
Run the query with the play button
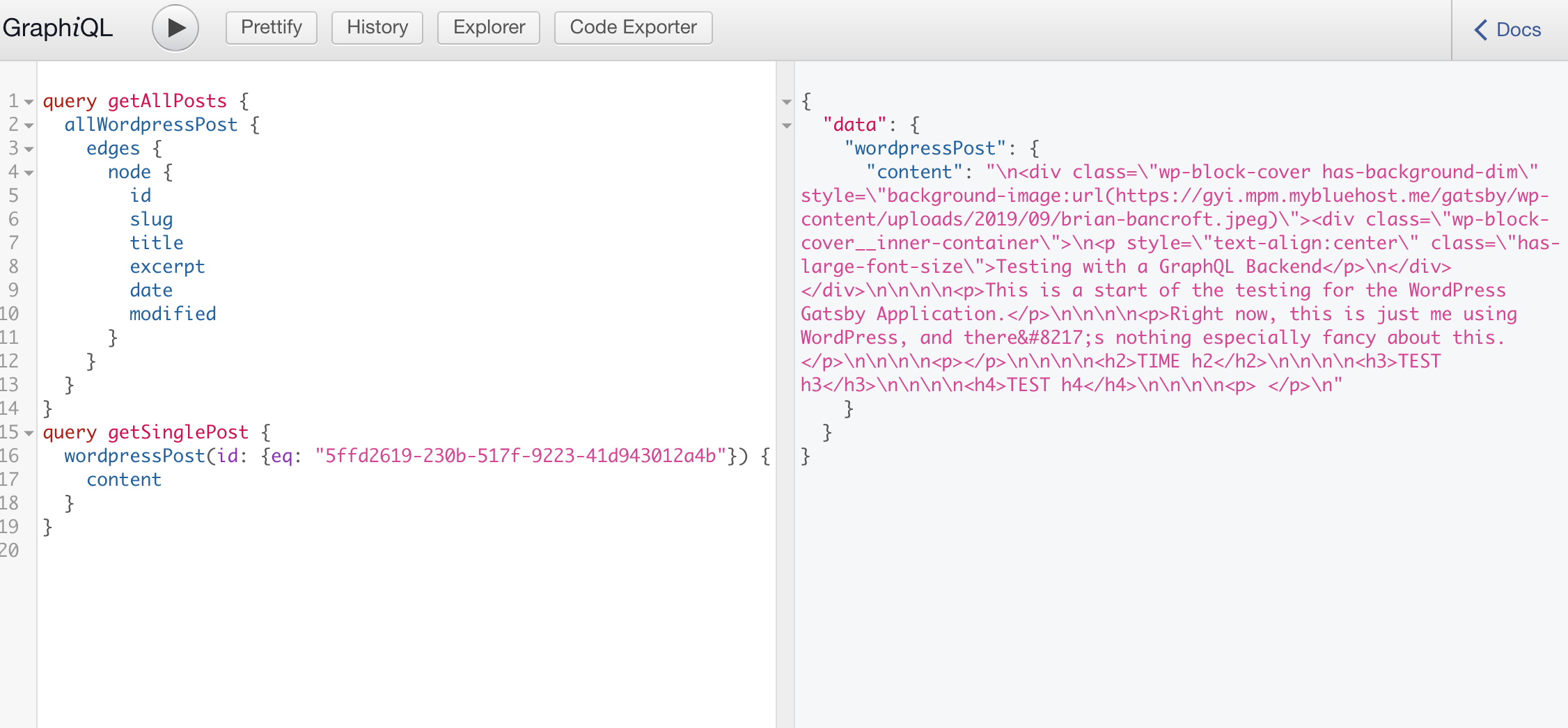tap(175, 28)
